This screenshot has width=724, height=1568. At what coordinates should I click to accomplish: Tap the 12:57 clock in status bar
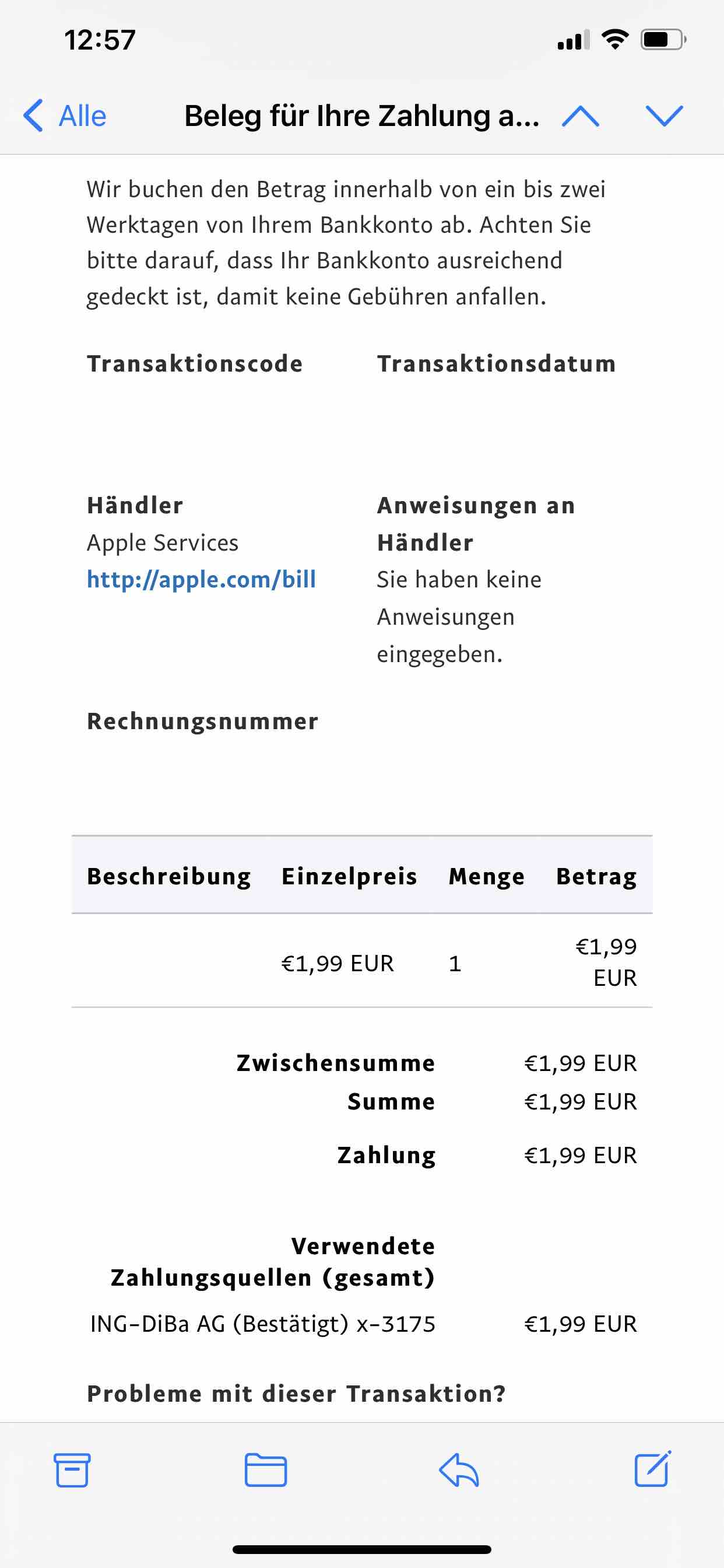(x=100, y=40)
